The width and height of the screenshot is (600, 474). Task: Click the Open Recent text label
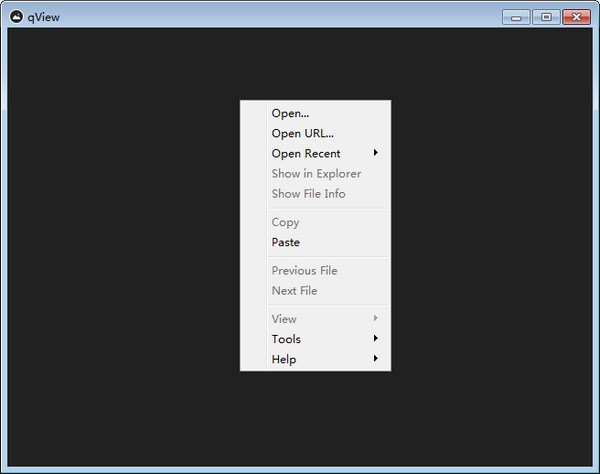306,153
